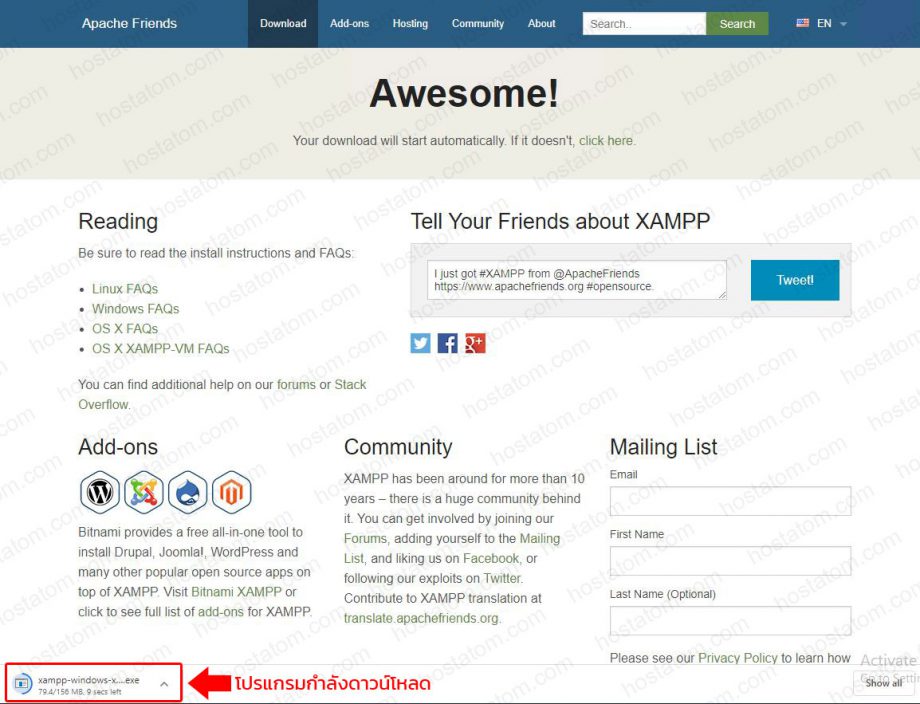920x704 pixels.
Task: Open the 'click here' download link
Action: (x=606, y=141)
